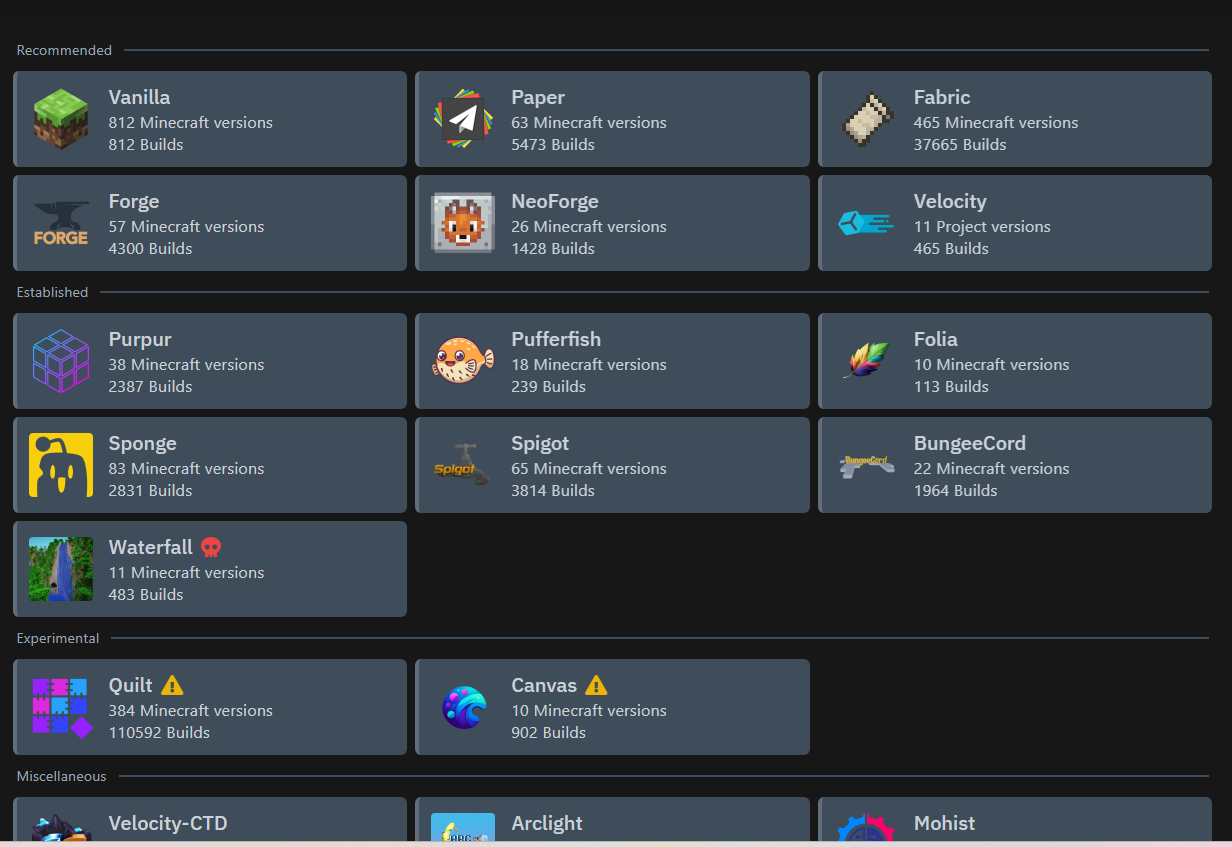The width and height of the screenshot is (1232, 847).
Task: Click the Mohist gear logo icon
Action: pos(866,827)
